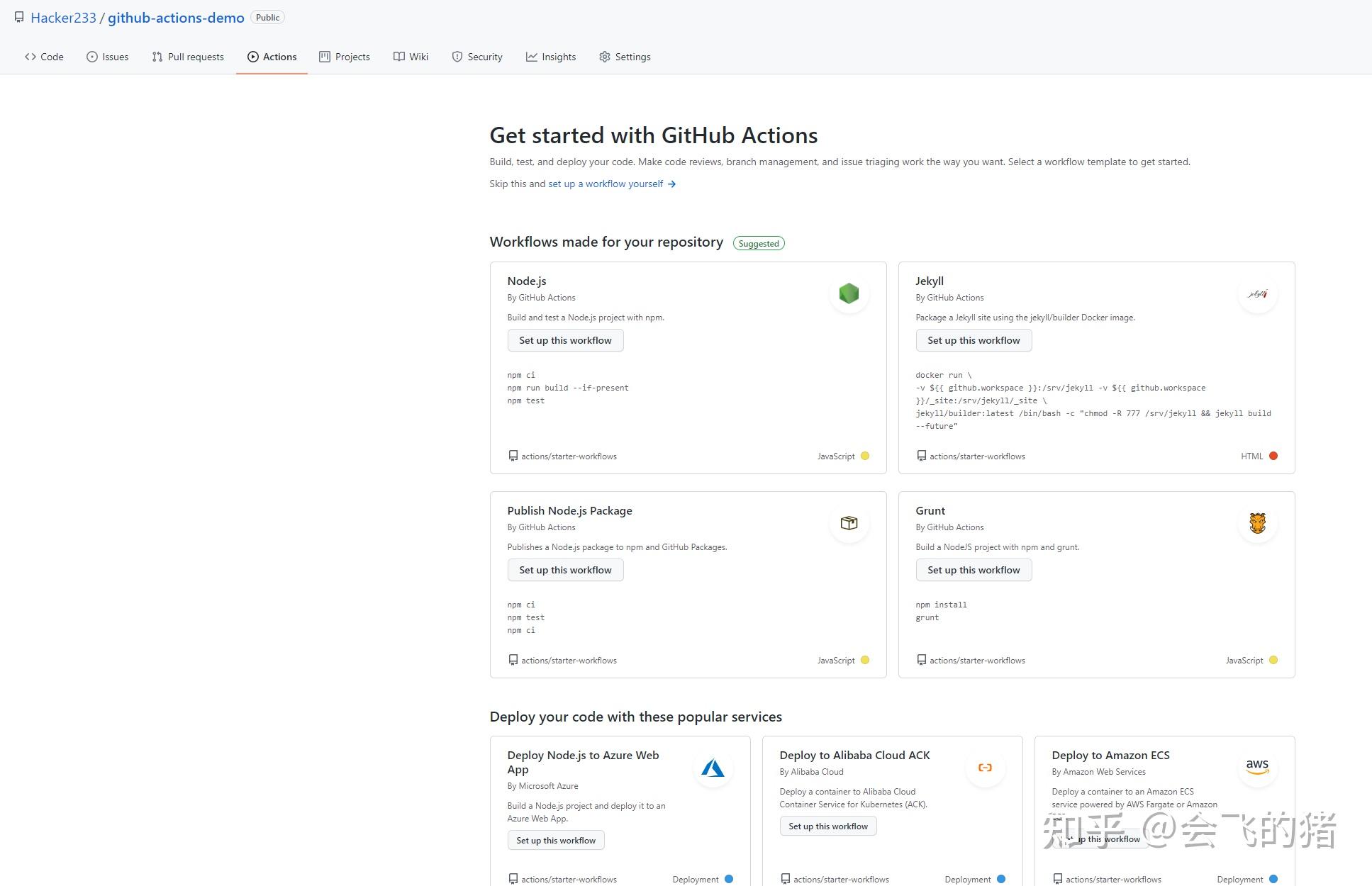The width and height of the screenshot is (1372, 886).
Task: Click the Grunt tiger icon
Action: (1257, 522)
